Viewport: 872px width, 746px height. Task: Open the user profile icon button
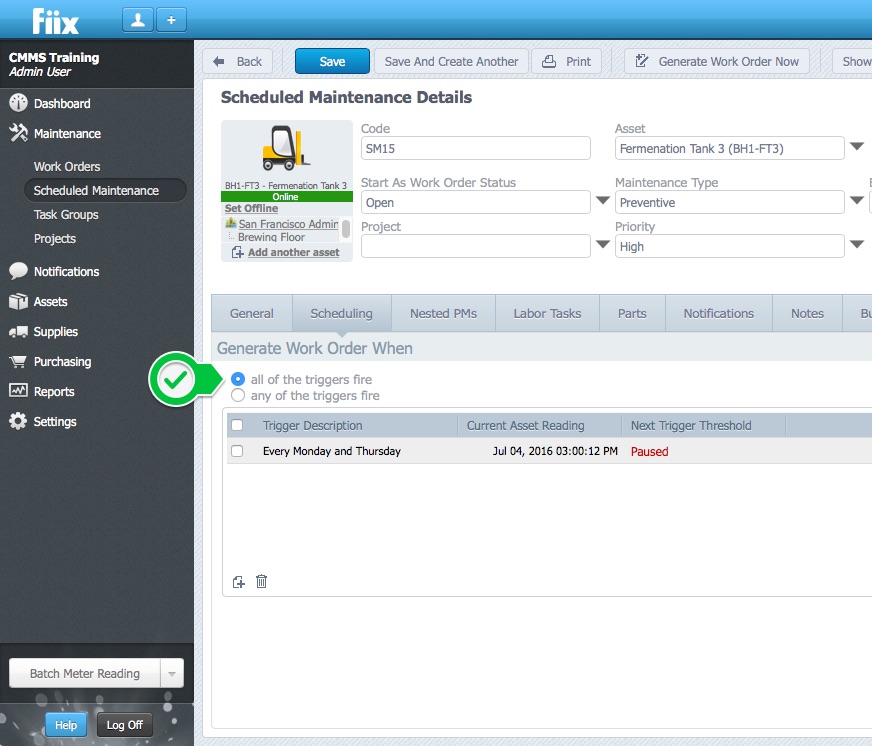(137, 20)
